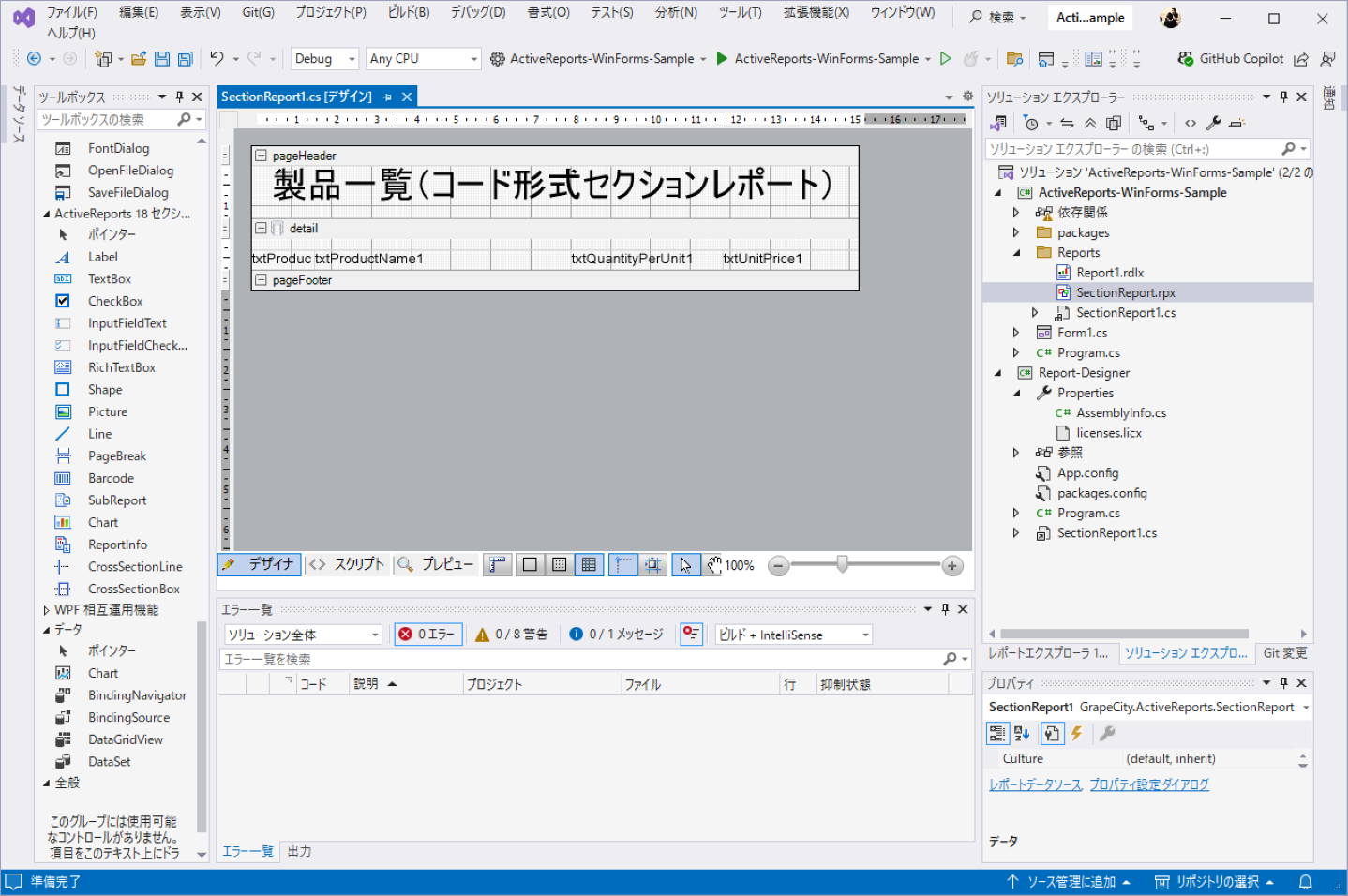The image size is (1348, 896).
Task: Click the Undo toolbar icon
Action: [217, 59]
